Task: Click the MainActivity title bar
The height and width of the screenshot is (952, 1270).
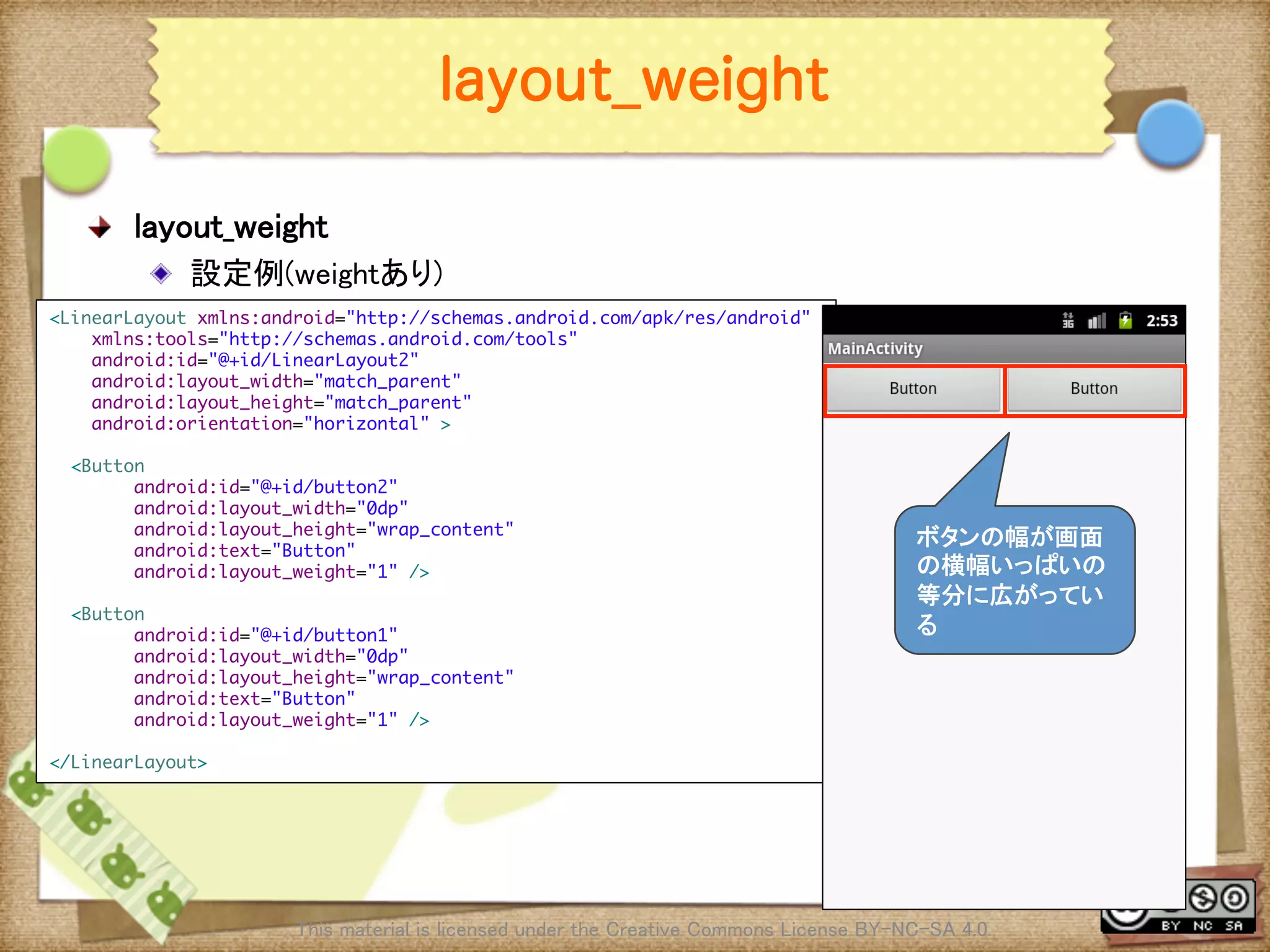Action: [1004, 349]
